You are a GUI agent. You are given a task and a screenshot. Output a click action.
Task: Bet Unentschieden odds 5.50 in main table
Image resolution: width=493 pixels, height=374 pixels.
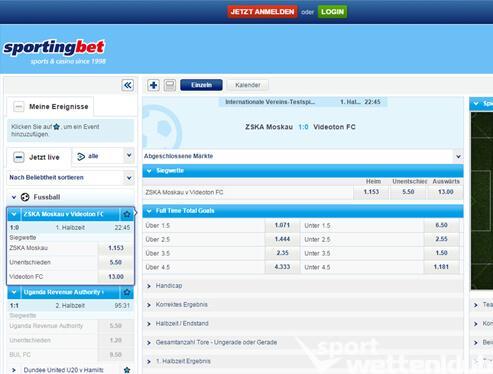(x=408, y=192)
